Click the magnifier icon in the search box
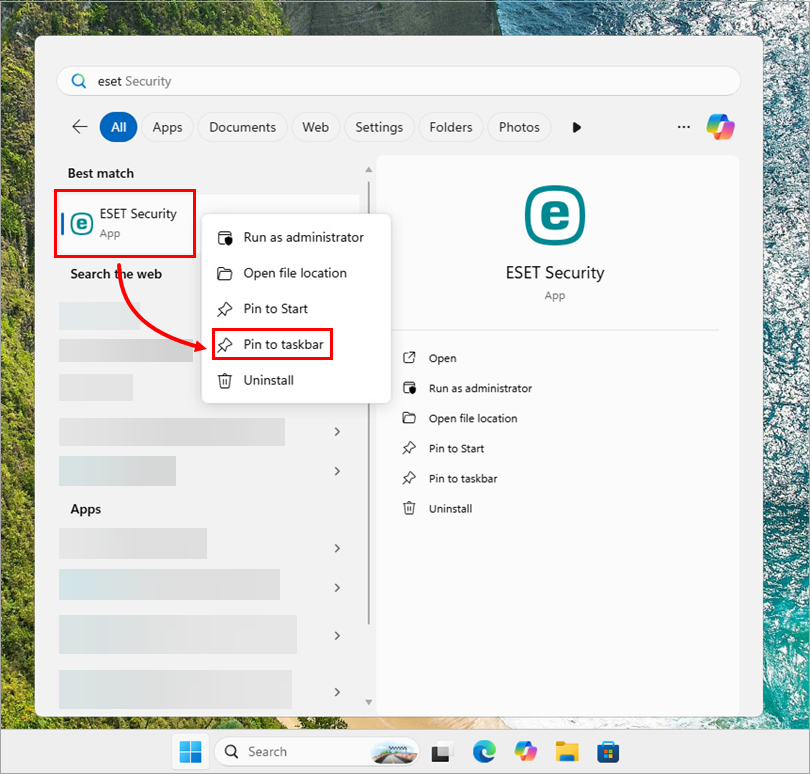Image resolution: width=810 pixels, height=774 pixels. click(78, 81)
